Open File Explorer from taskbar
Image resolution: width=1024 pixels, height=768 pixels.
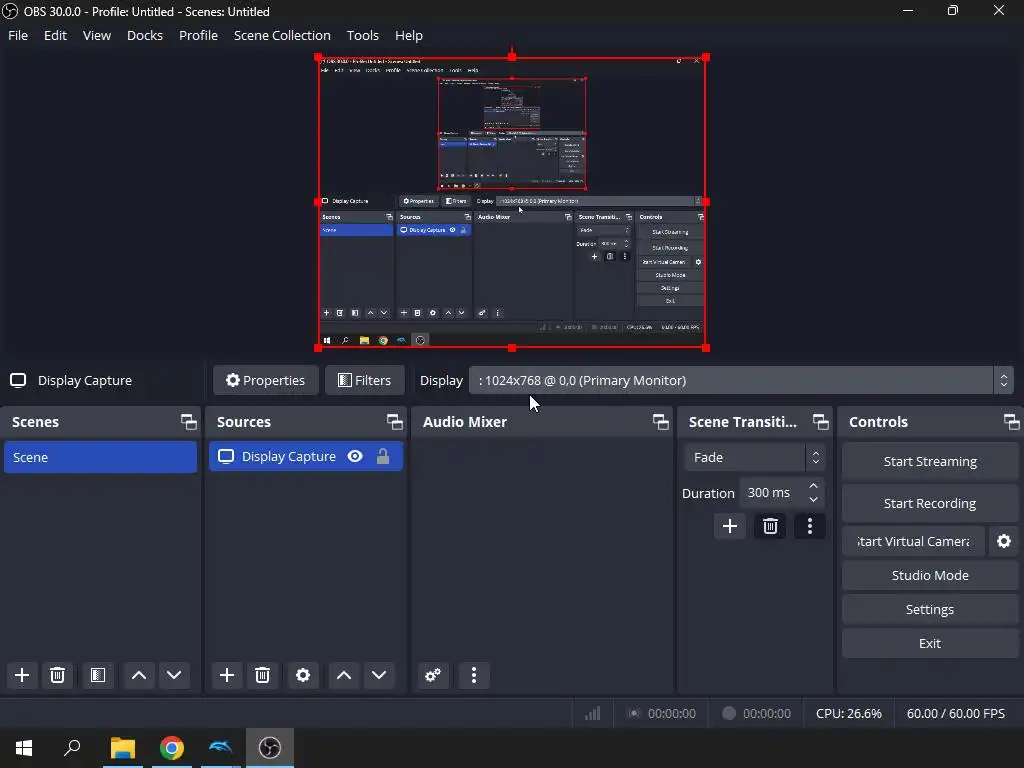(x=123, y=748)
